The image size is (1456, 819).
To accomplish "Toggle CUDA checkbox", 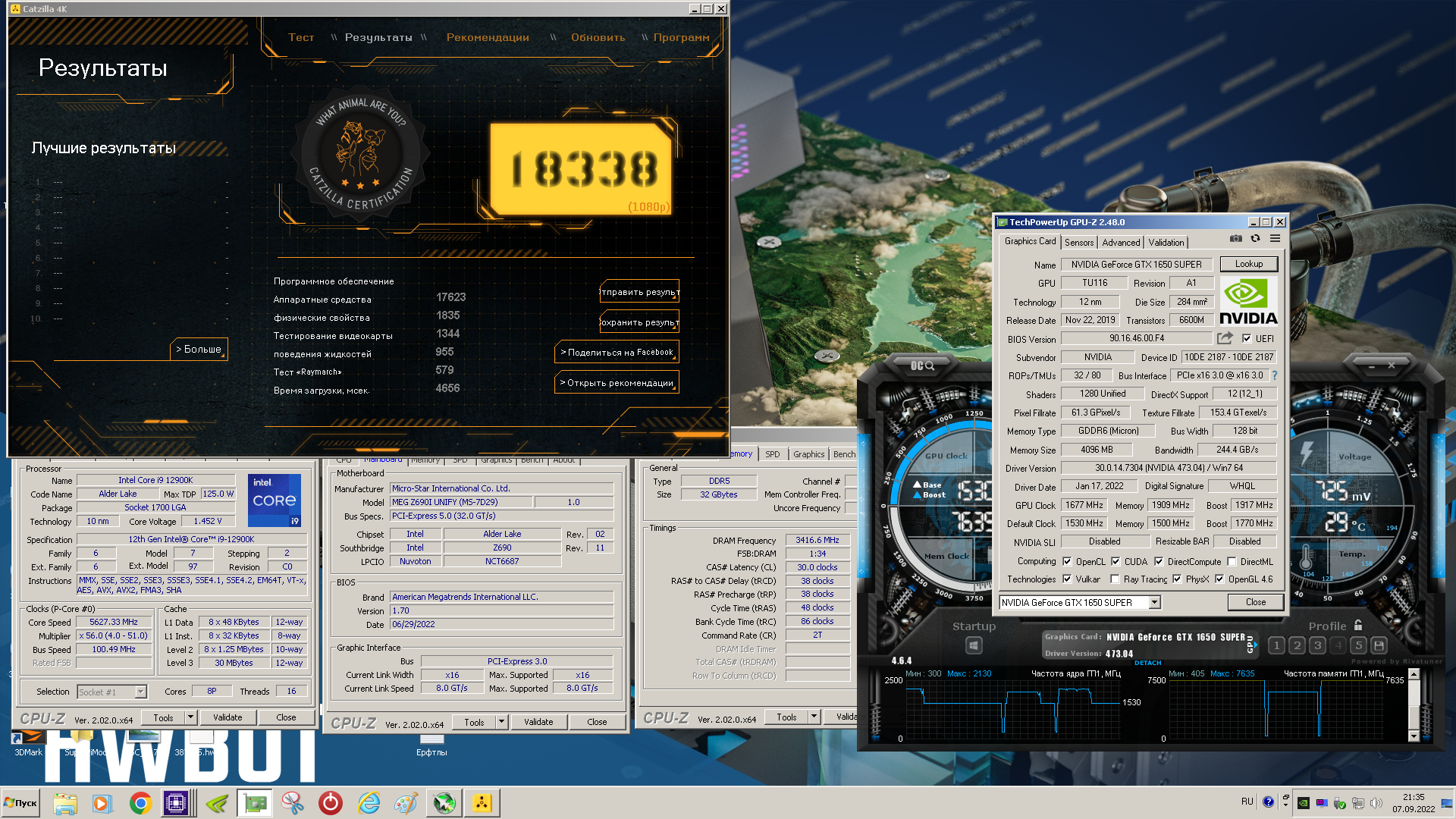I will pos(1116,562).
